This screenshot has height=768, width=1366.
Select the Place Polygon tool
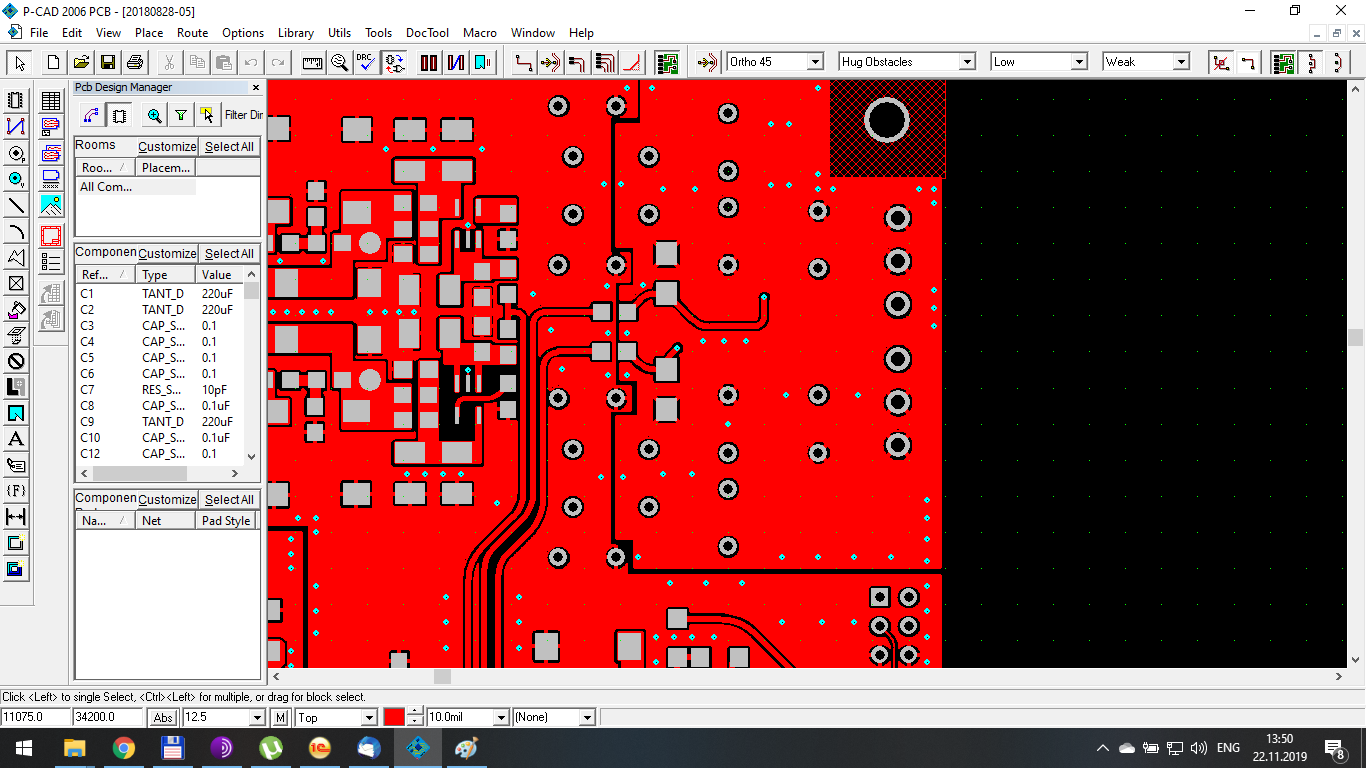16,257
